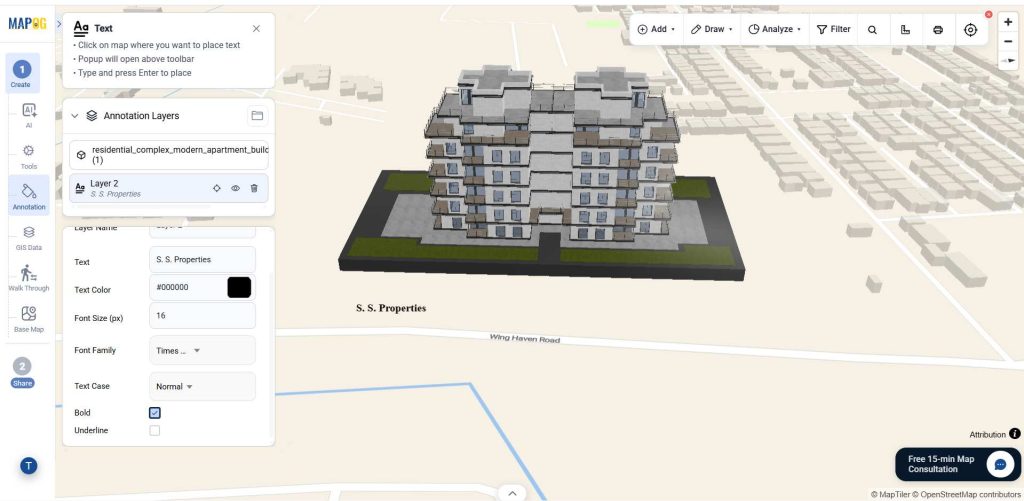Screen dimensions: 1024x501
Task: Click the map search magnifier icon
Action: (872, 29)
